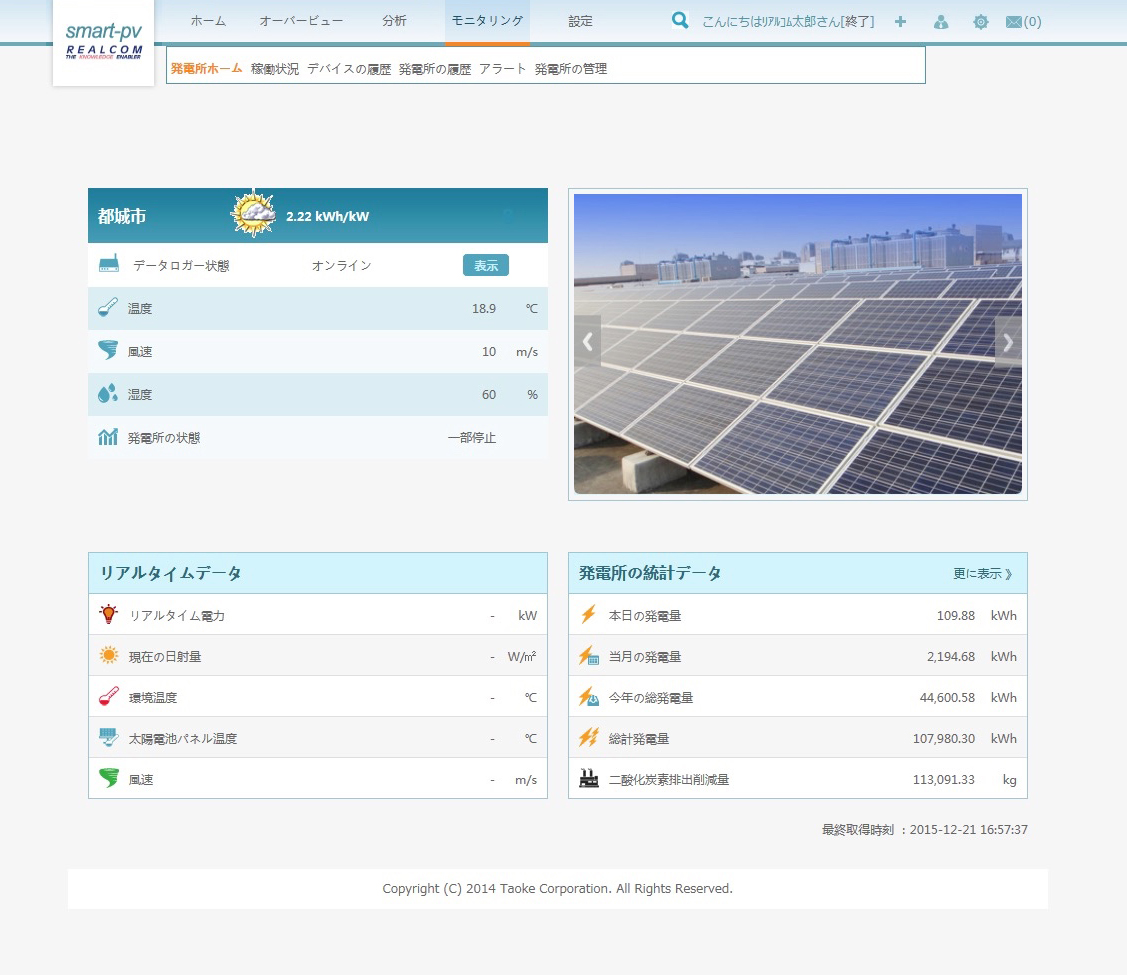Click the thermometer icon beside 温度
Viewport: 1127px width, 975px height.
click(108, 308)
